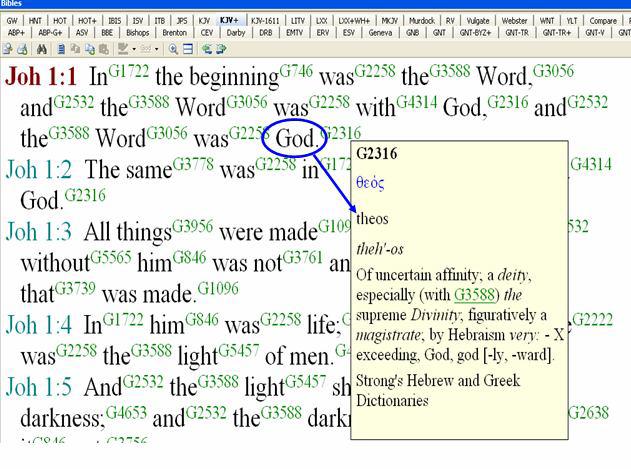
Task: Select the RV tab
Action: point(450,21)
